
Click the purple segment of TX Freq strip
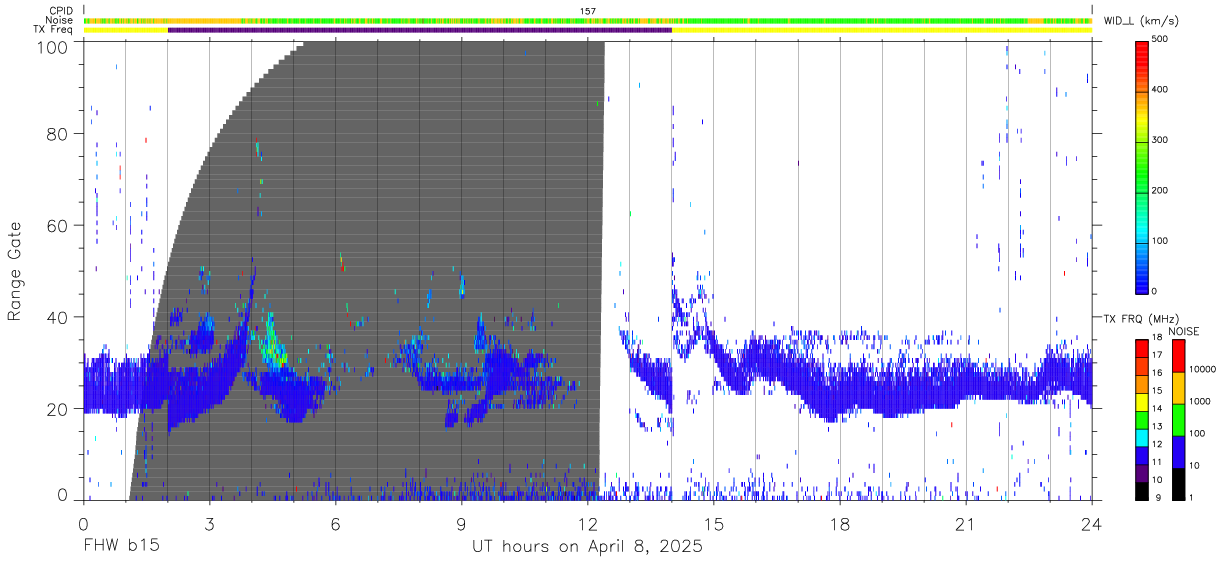(x=419, y=30)
